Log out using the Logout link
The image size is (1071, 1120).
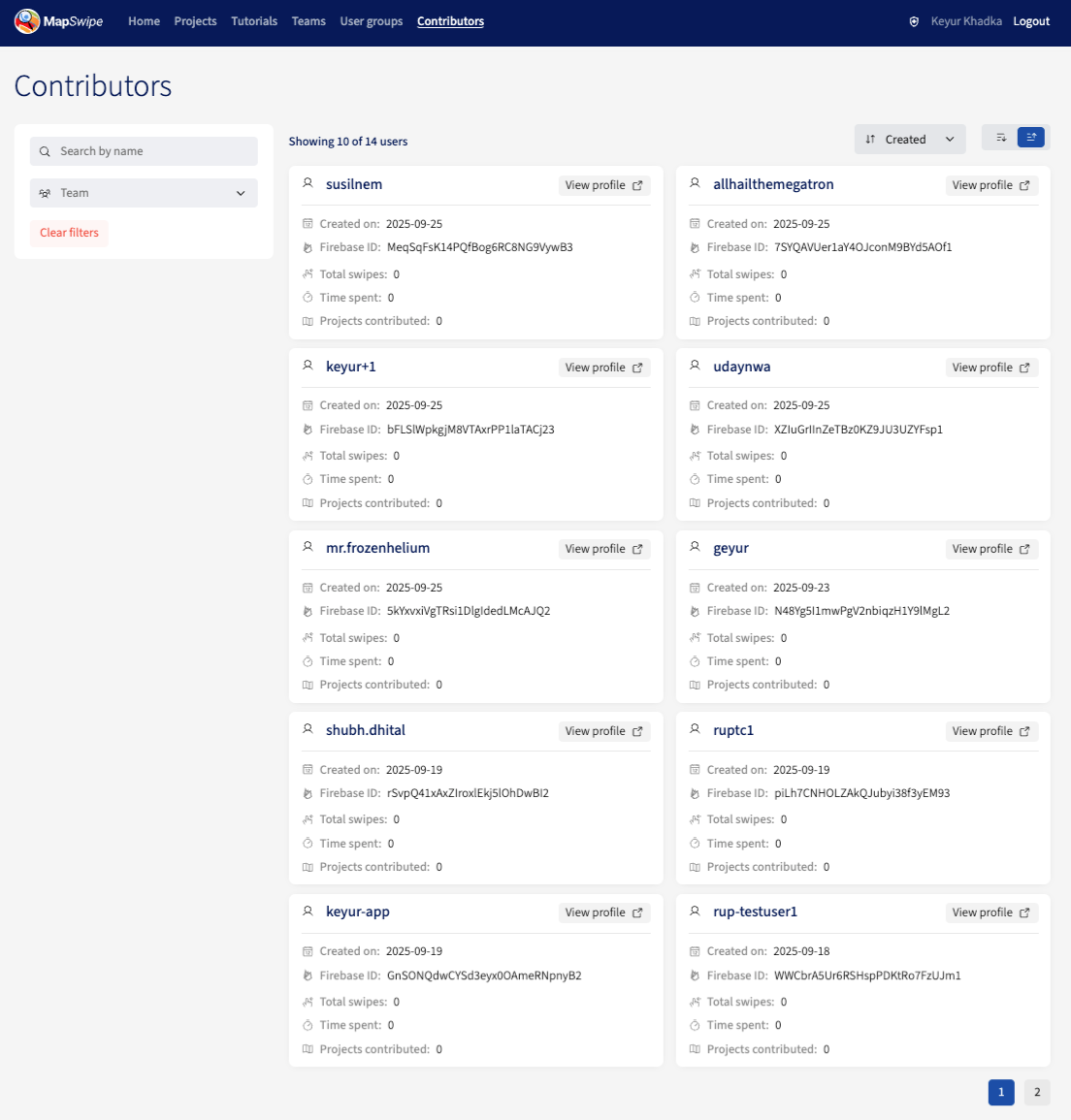point(1031,21)
